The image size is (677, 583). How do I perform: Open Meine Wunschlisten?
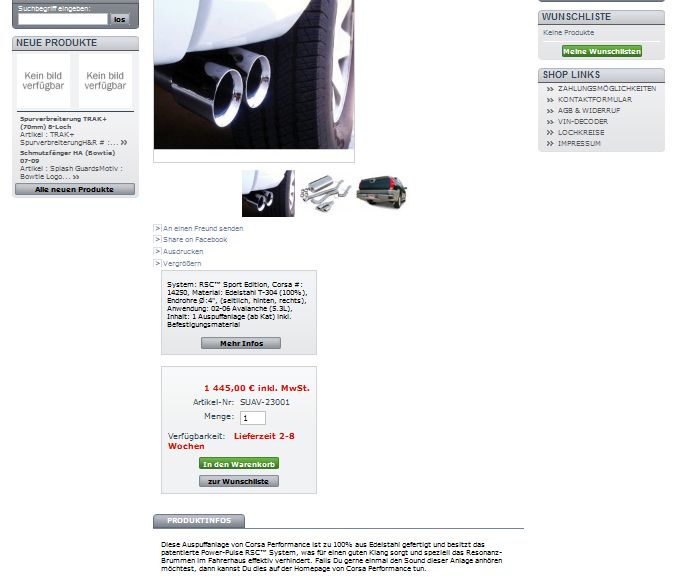[x=602, y=51]
